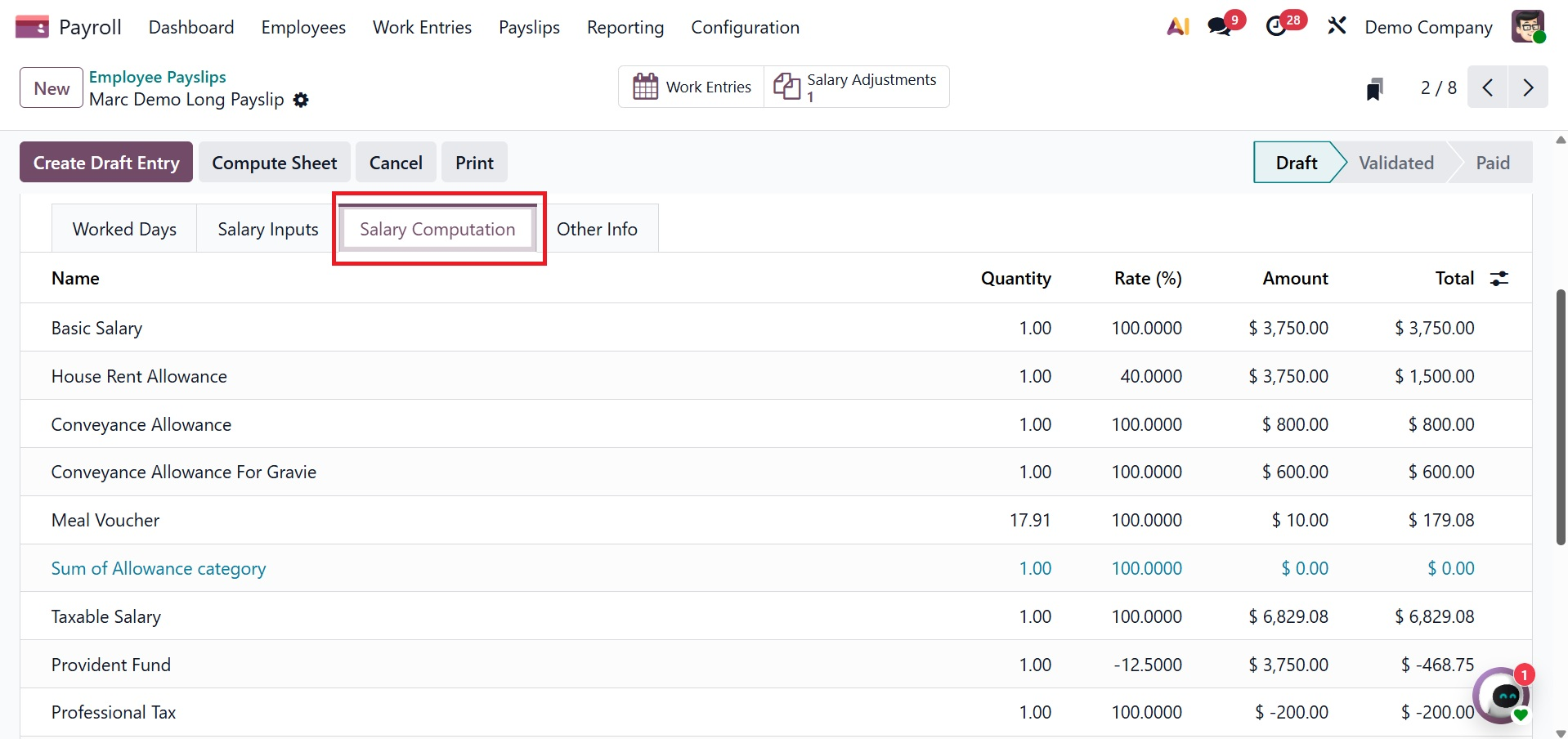Click Taxable Salary total $ 6,829.08
The width and height of the screenshot is (1568, 739).
pos(1435,616)
